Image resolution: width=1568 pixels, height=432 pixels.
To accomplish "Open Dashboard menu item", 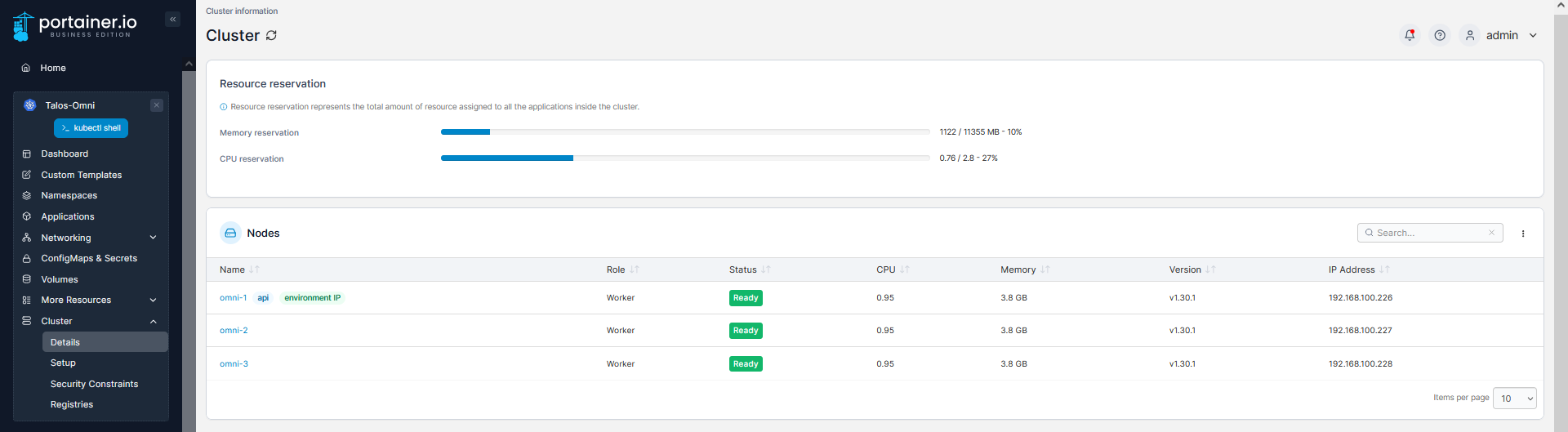I will 65,154.
